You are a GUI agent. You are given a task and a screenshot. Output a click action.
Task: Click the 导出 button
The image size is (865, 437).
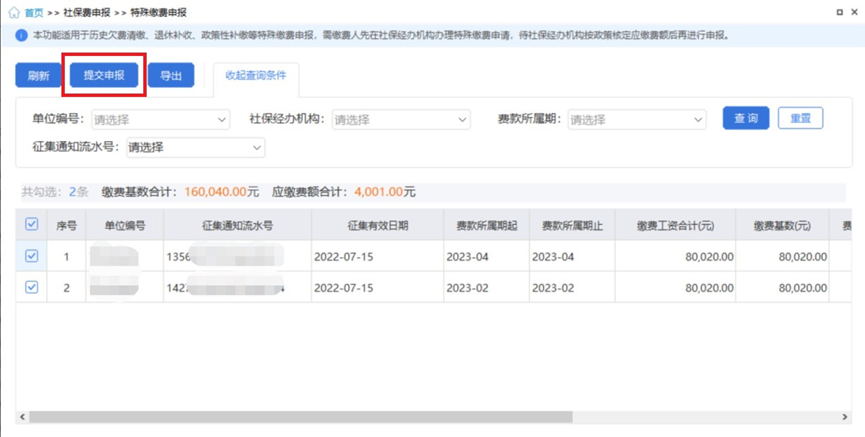pyautogui.click(x=171, y=76)
